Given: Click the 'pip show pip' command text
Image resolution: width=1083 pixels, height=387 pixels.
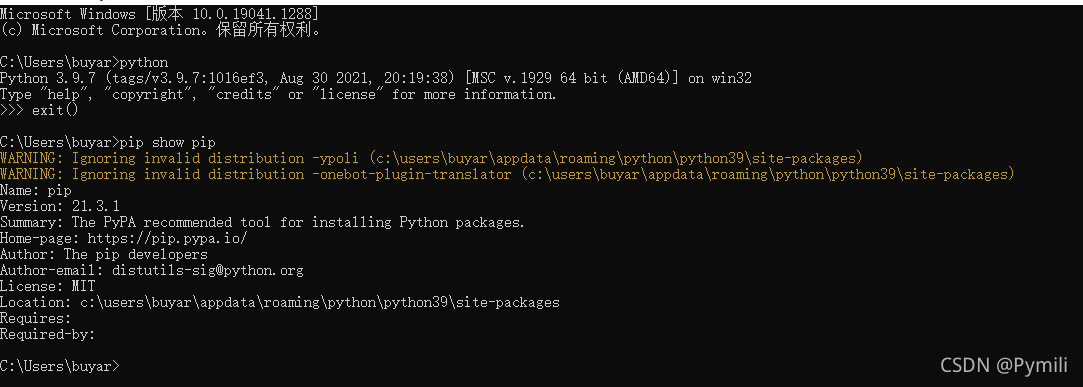Looking at the screenshot, I should [x=168, y=142].
